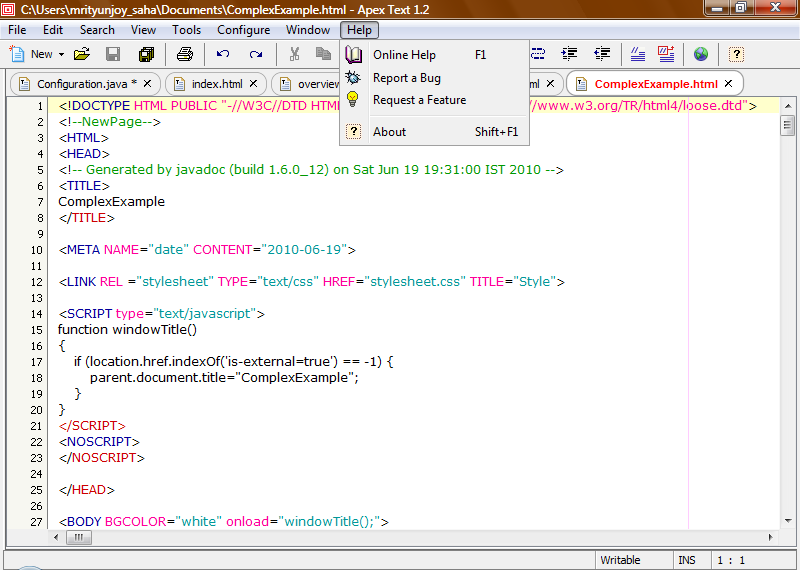Open the File menu
The height and width of the screenshot is (570, 800).
point(17,30)
